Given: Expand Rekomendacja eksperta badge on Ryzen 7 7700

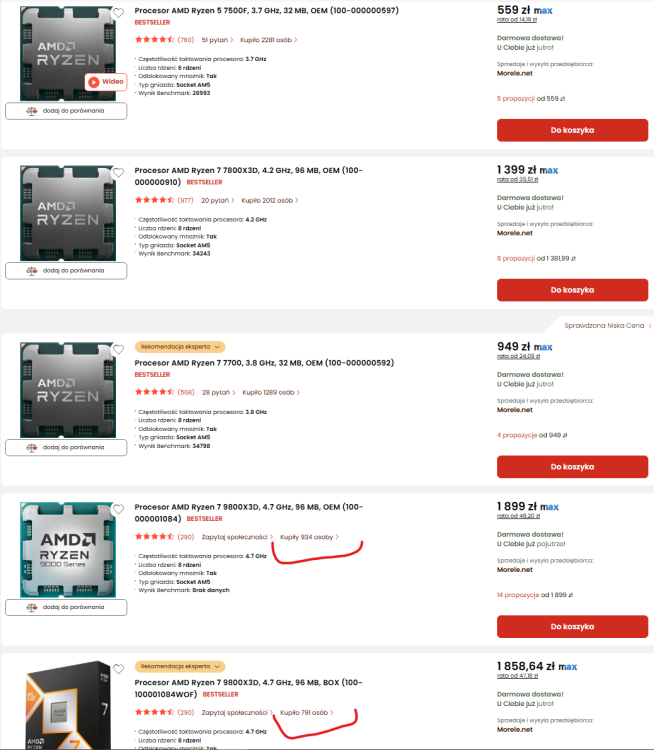Looking at the screenshot, I should click(180, 347).
